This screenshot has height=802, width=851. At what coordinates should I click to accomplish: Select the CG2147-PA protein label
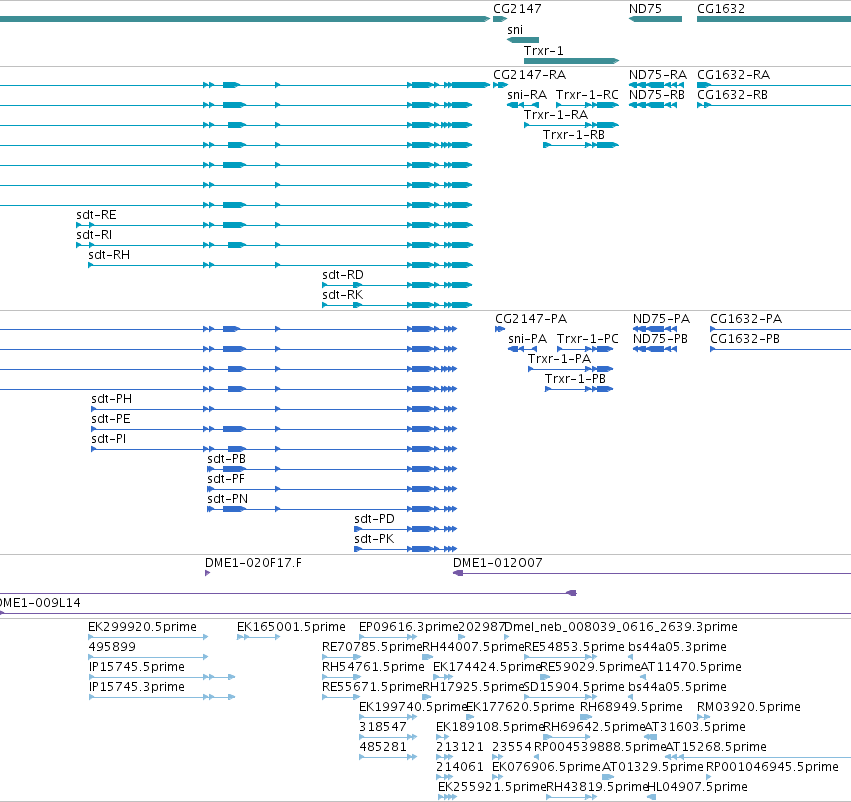(x=531, y=319)
